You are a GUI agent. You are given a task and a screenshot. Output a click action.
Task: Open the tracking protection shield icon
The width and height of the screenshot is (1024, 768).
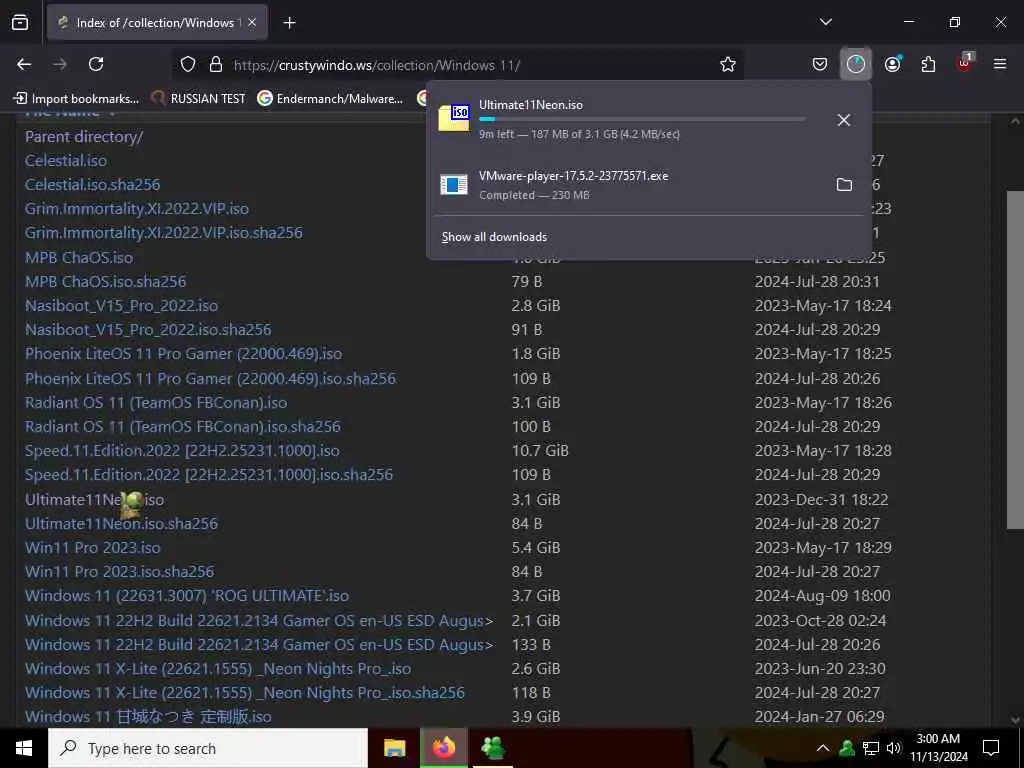point(188,65)
